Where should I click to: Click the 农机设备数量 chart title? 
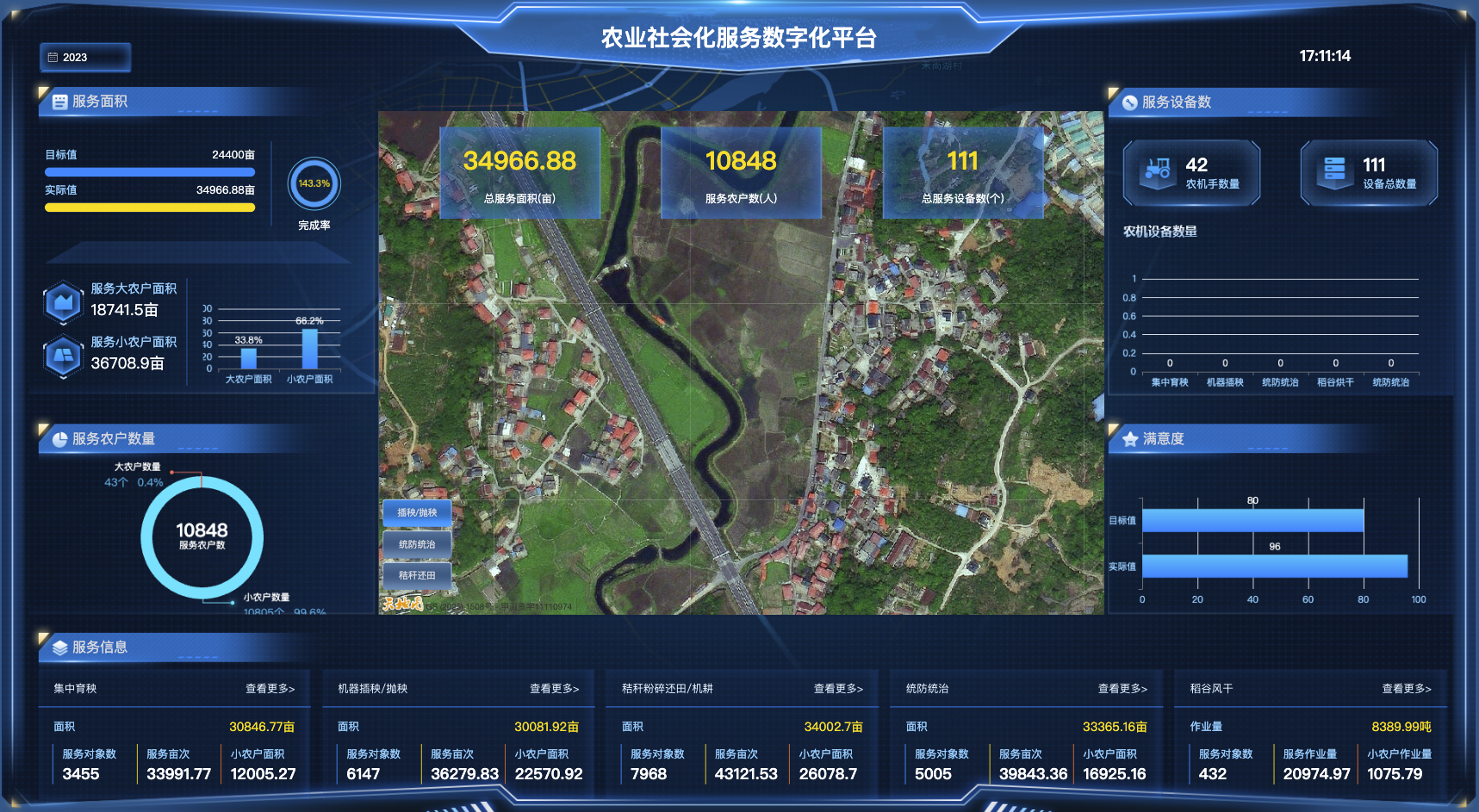pos(1160,232)
